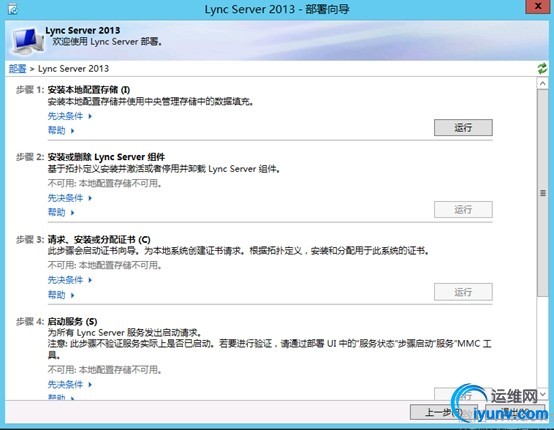Click step 2 status 不可用: 本地配置存储不可用
This screenshot has height=430, width=554.
click(105, 183)
